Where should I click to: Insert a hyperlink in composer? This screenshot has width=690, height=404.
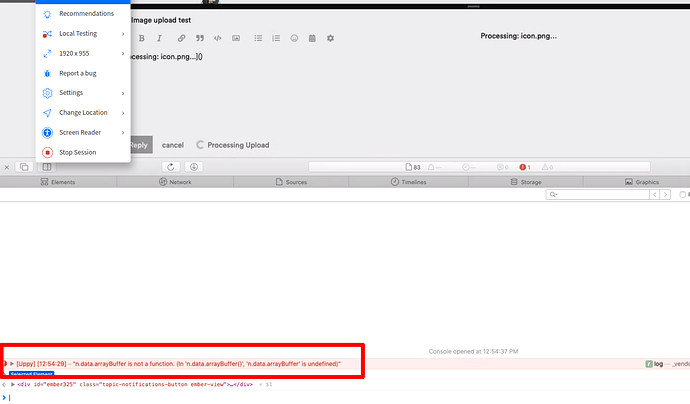pos(181,38)
